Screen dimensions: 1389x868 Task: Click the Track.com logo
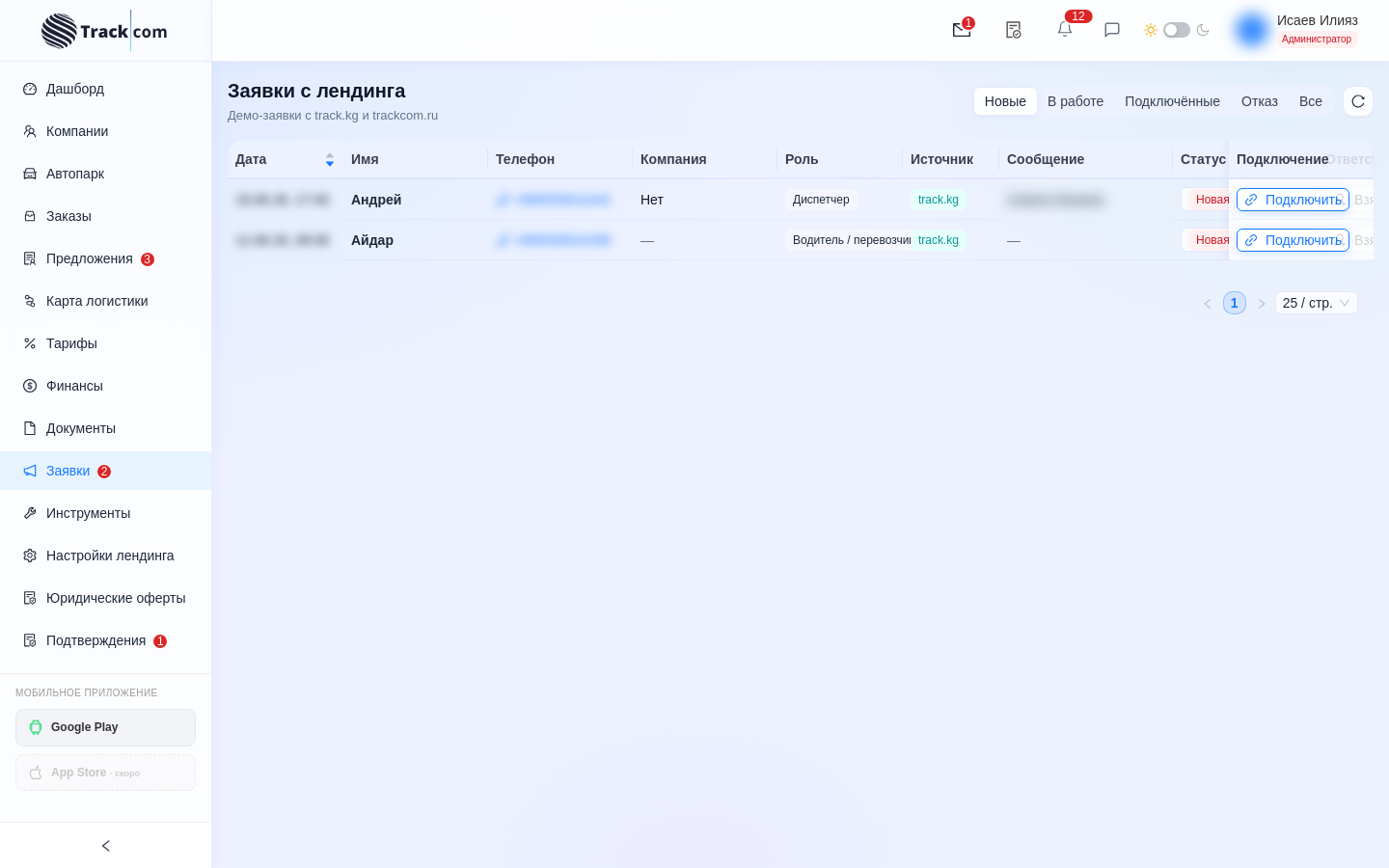[104, 31]
